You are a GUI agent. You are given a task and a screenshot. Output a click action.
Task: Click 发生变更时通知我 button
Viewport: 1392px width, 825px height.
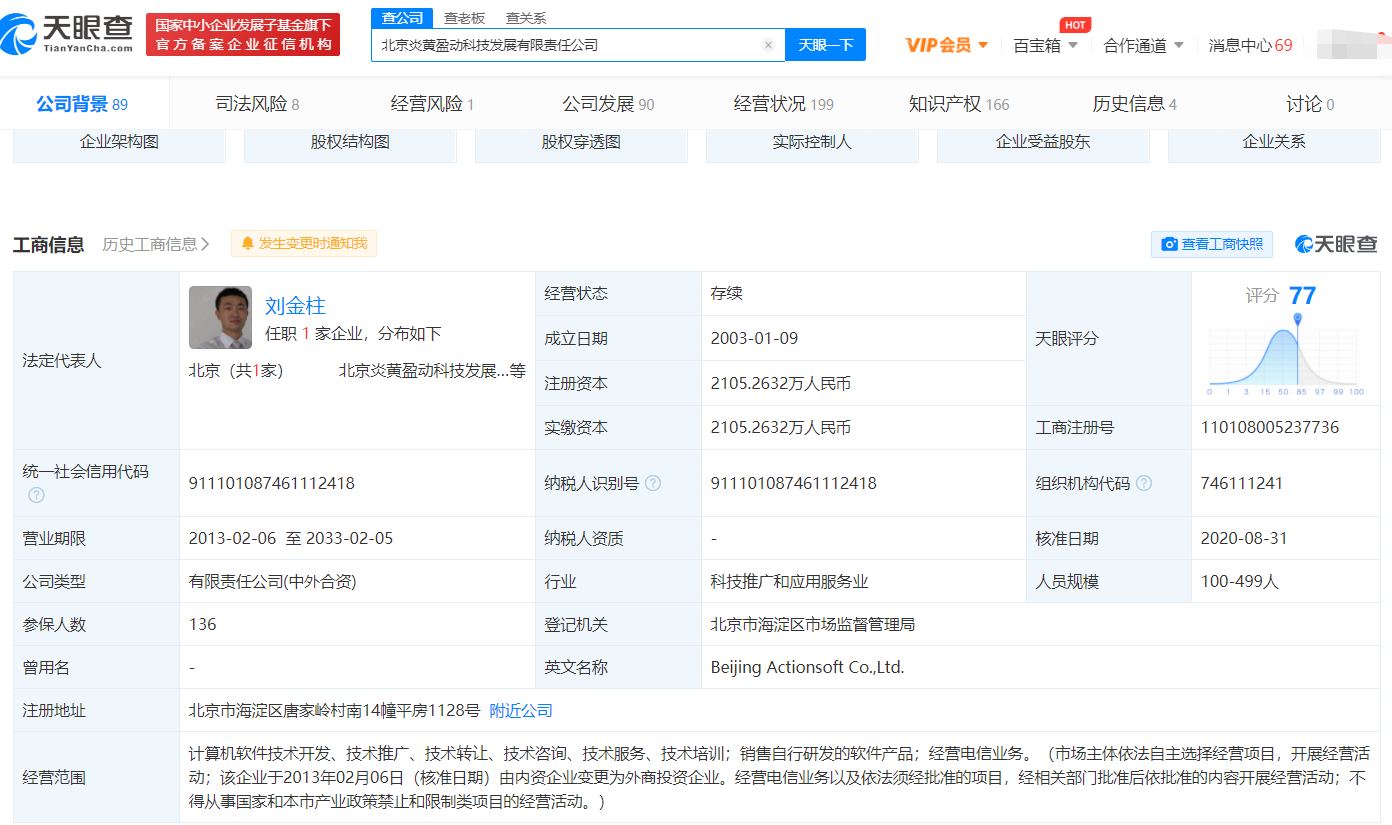[304, 243]
